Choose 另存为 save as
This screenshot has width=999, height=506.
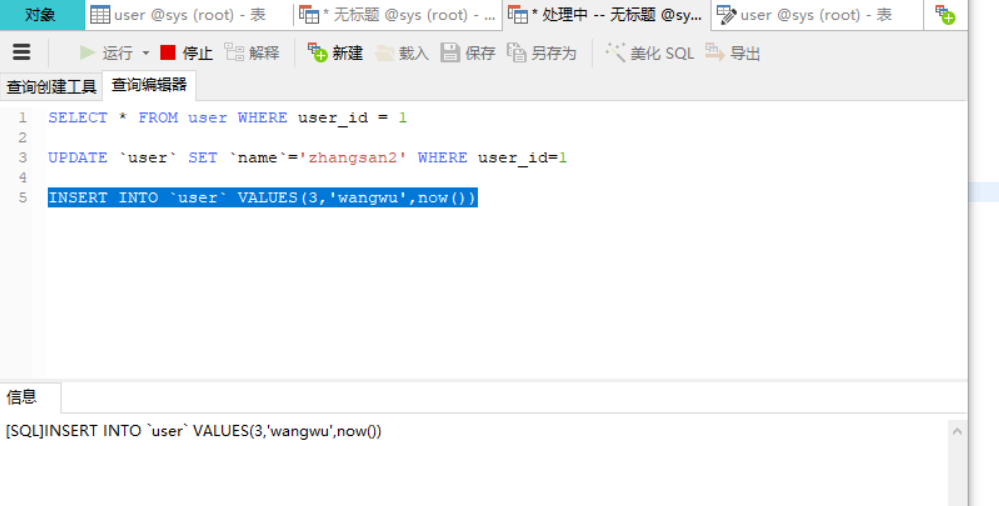click(x=542, y=53)
